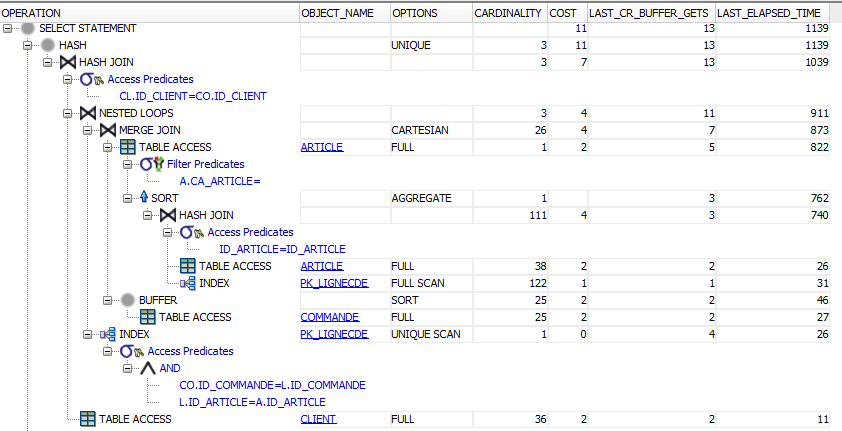The height and width of the screenshot is (431, 842).
Task: Collapse TABLE ACCESS ARTICLE node with cardinality 1
Action: tap(107, 148)
